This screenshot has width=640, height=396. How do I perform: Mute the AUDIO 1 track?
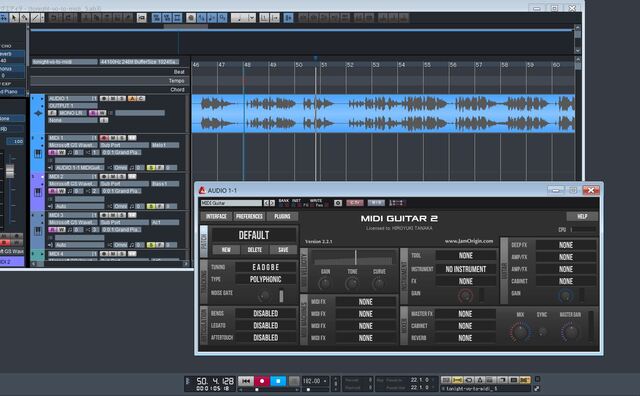pyautogui.click(x=113, y=98)
